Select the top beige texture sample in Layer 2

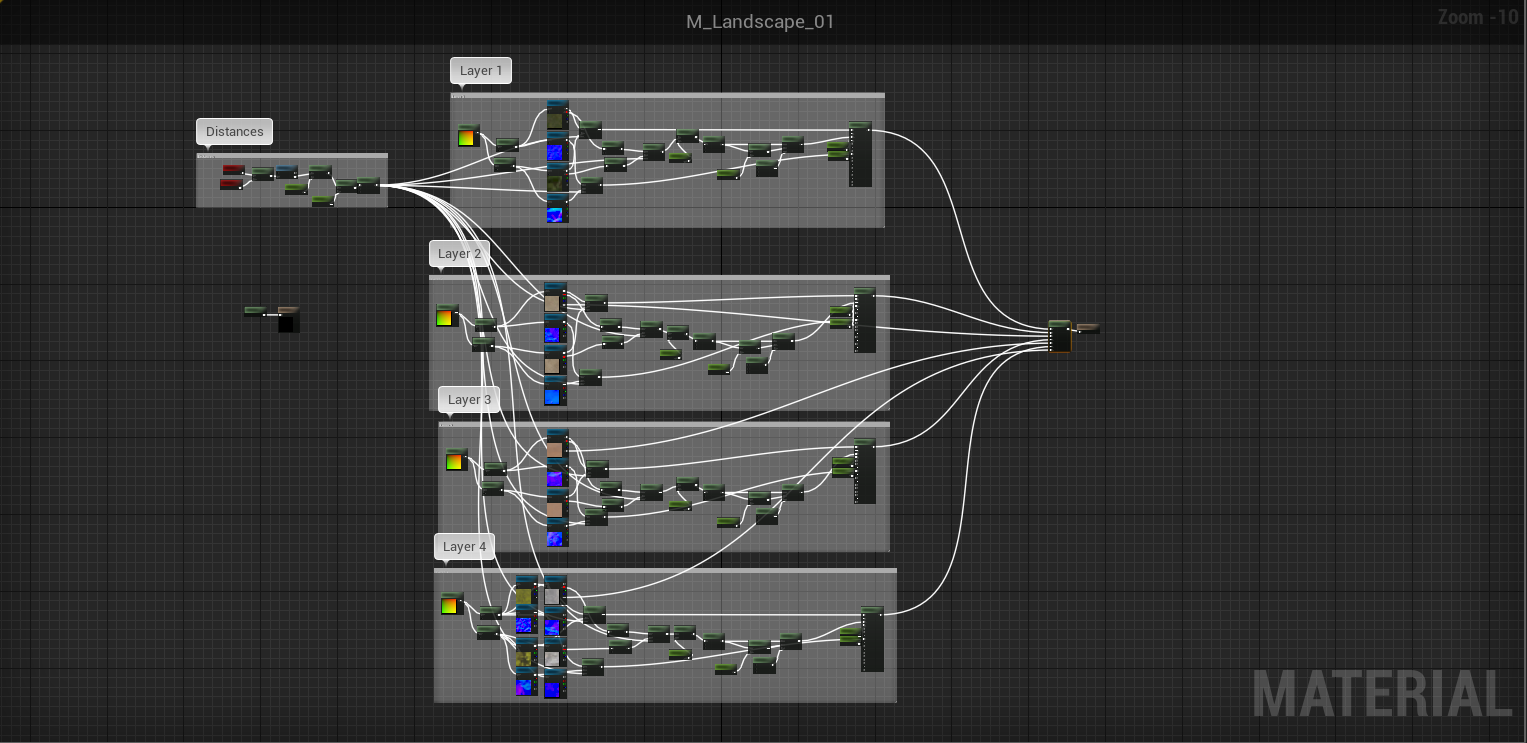point(554,297)
